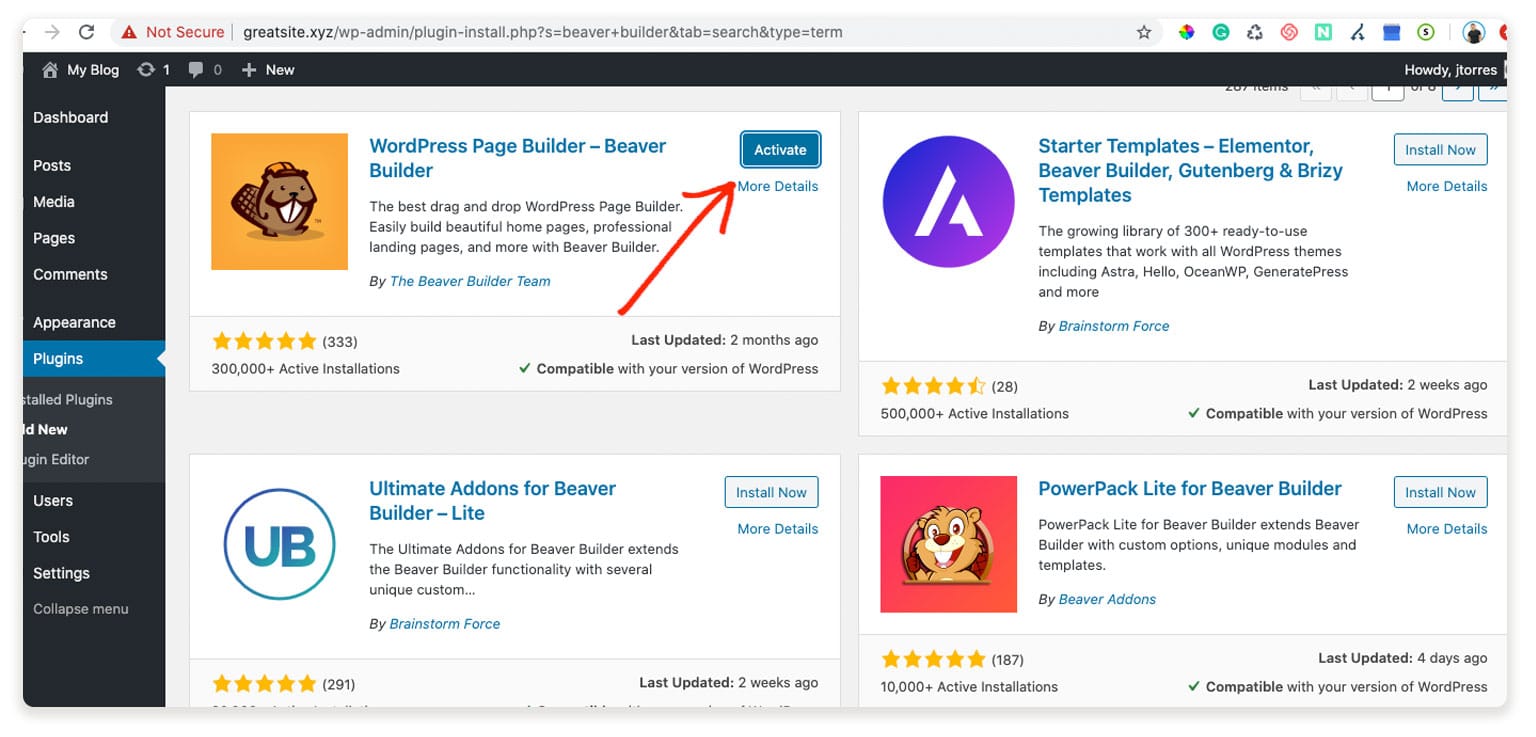Click 300,000+ Active Installations text
This screenshot has width=1536, height=737.
coord(305,369)
